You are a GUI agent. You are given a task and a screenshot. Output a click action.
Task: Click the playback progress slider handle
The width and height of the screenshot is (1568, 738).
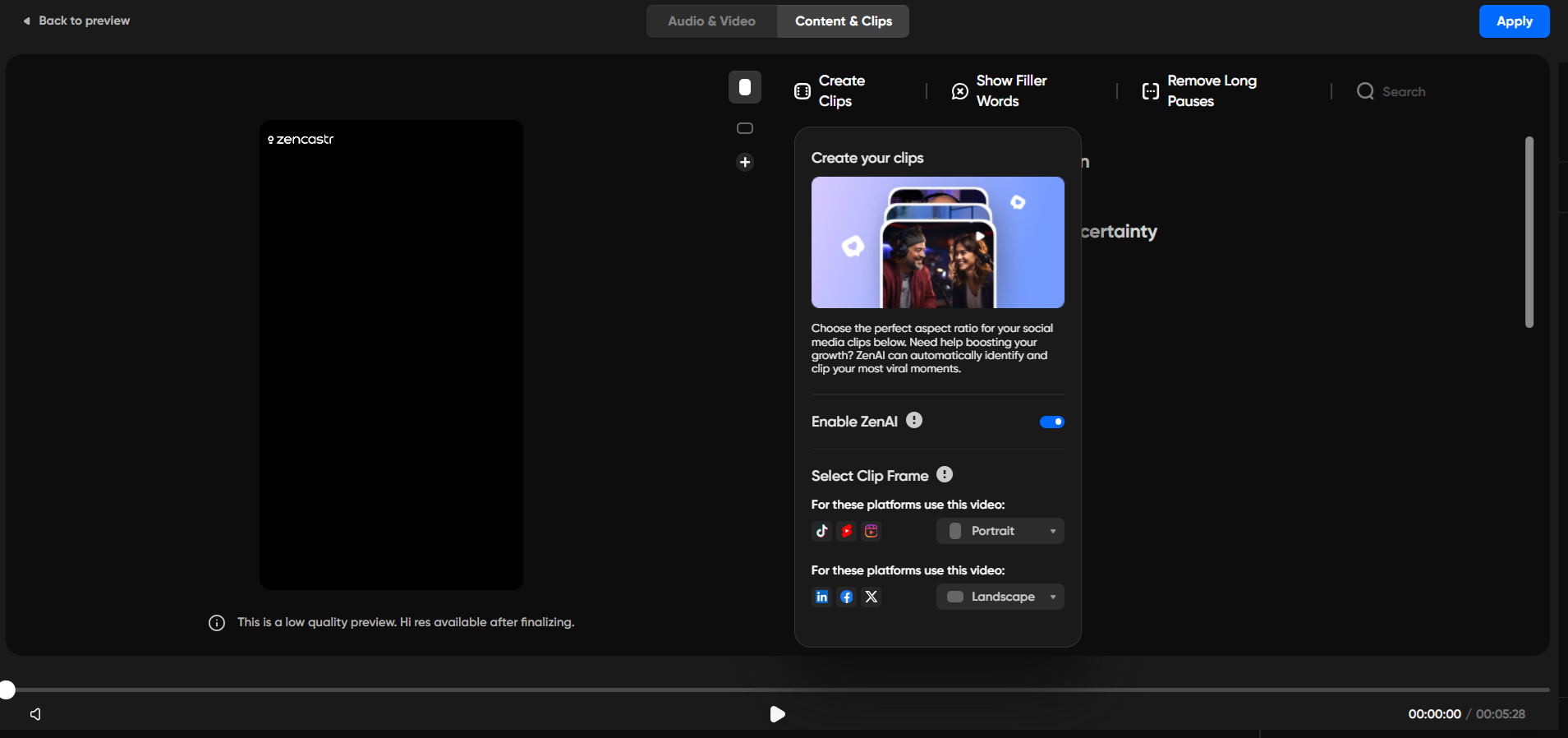pos(7,690)
